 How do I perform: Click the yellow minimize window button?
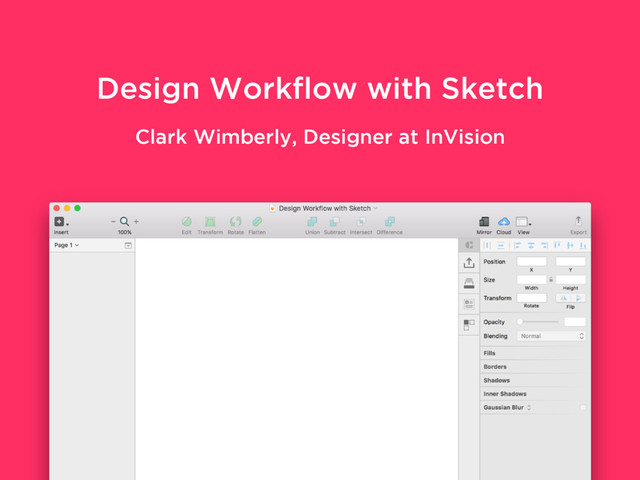[67, 208]
